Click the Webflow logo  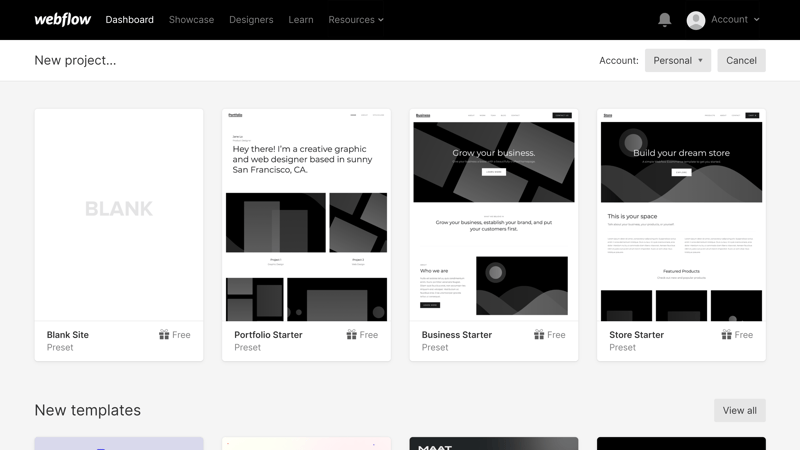click(x=62, y=19)
